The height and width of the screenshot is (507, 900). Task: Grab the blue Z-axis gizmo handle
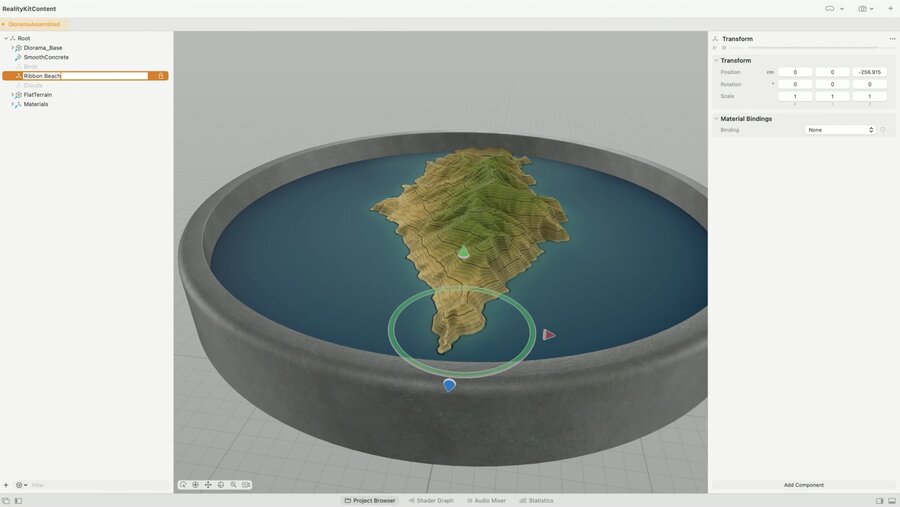(449, 385)
